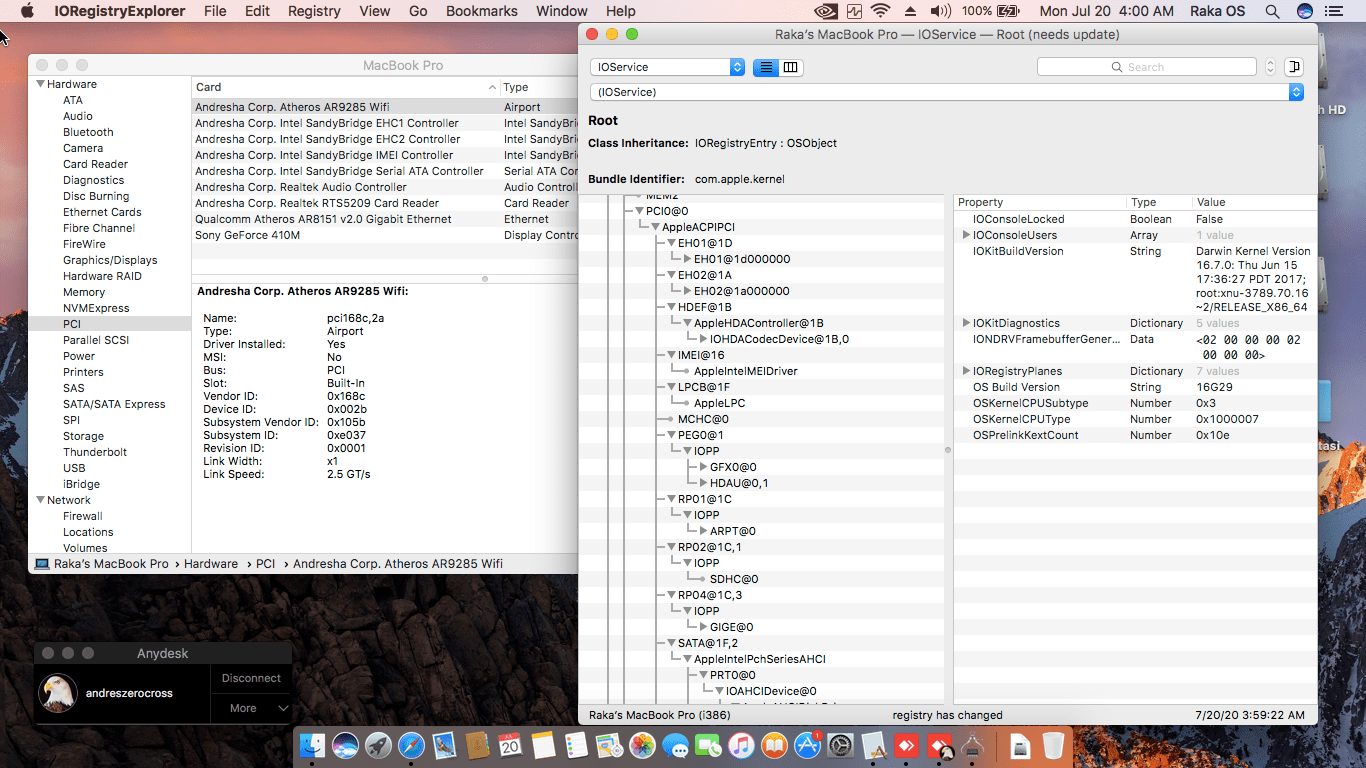Open Launchpad rocket icon in Dock

[x=378, y=745]
